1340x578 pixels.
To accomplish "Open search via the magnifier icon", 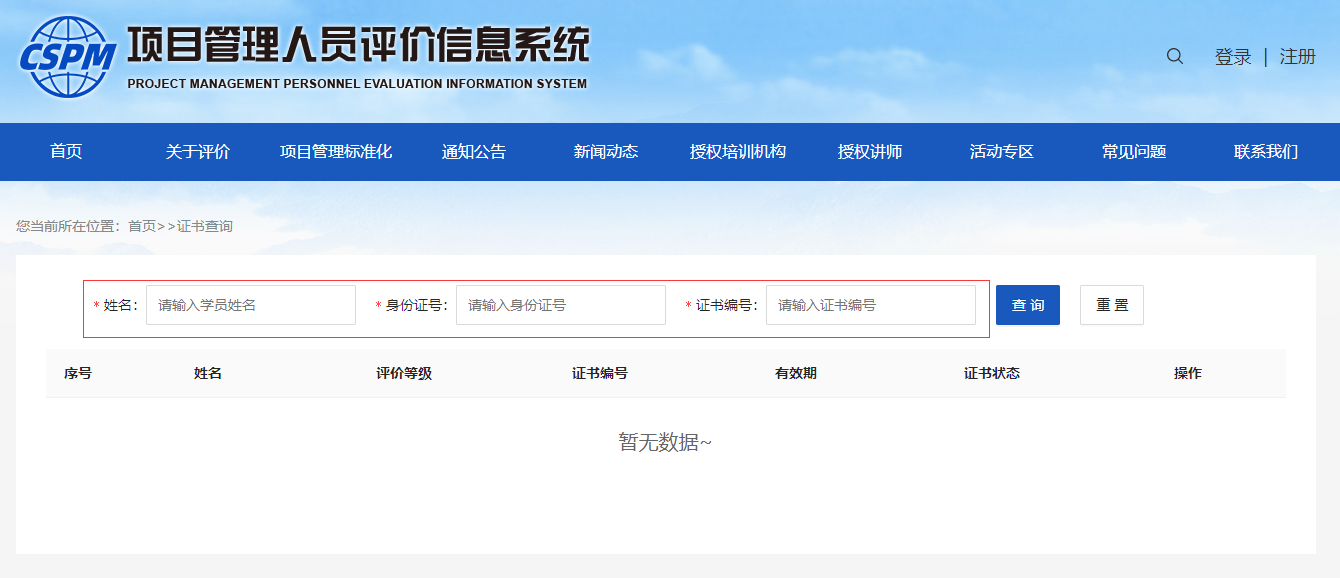I will (1175, 57).
